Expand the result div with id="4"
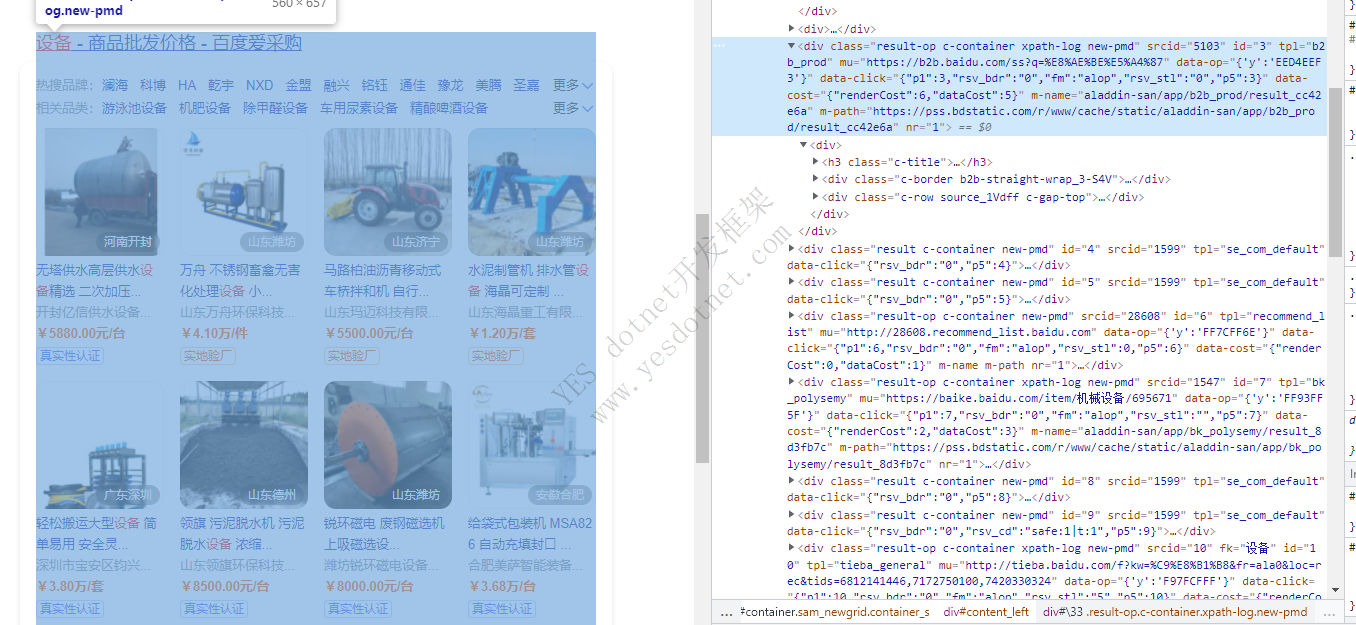Viewport: 1356px width, 625px height. [792, 249]
